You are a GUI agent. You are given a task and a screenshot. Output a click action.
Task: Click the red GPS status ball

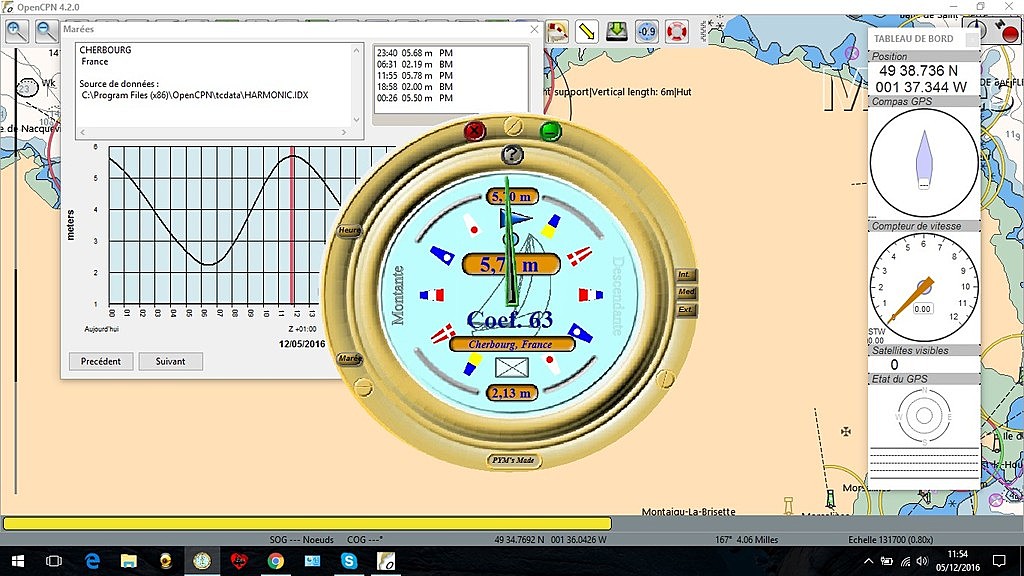(1010, 35)
